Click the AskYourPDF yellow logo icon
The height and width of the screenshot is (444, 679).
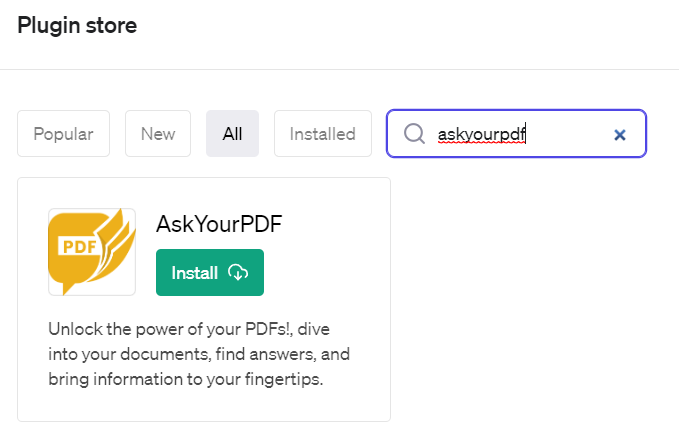91,252
